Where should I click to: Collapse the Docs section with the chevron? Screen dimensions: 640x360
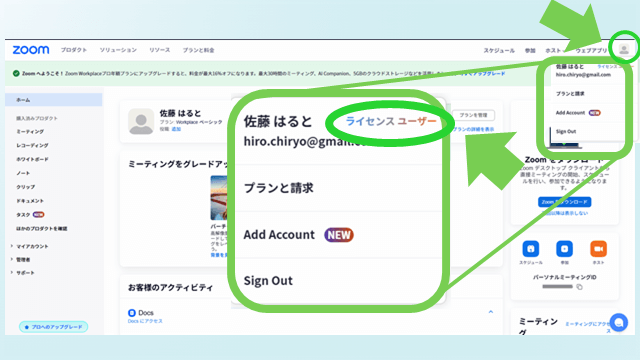pos(491,312)
